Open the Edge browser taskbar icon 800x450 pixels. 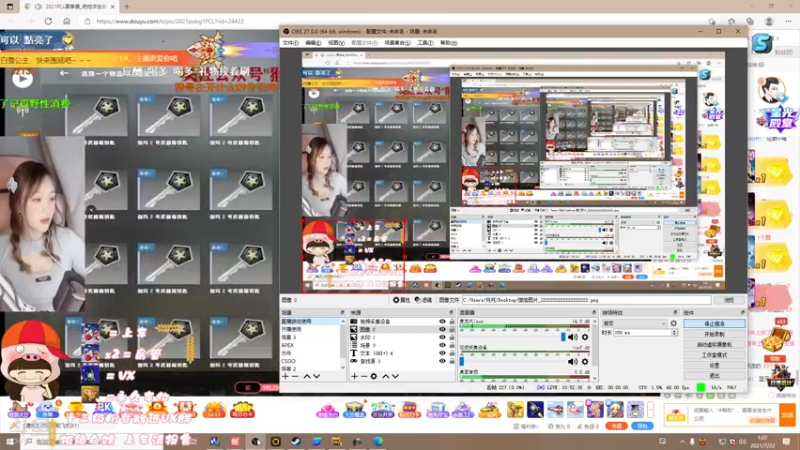click(x=378, y=441)
